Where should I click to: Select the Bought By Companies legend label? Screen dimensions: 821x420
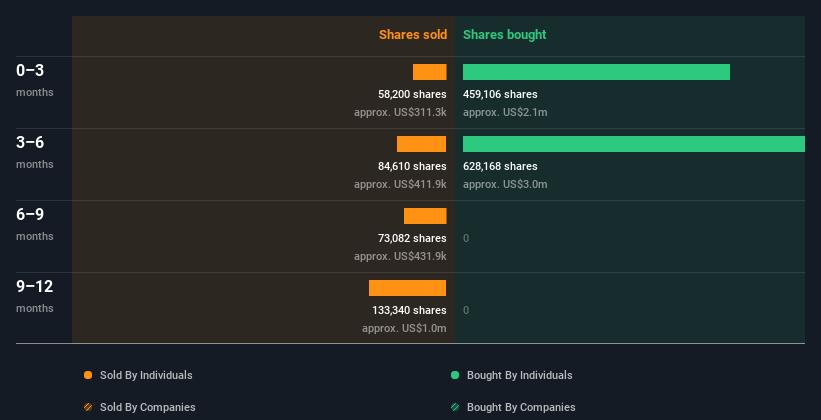pyautogui.click(x=521, y=407)
